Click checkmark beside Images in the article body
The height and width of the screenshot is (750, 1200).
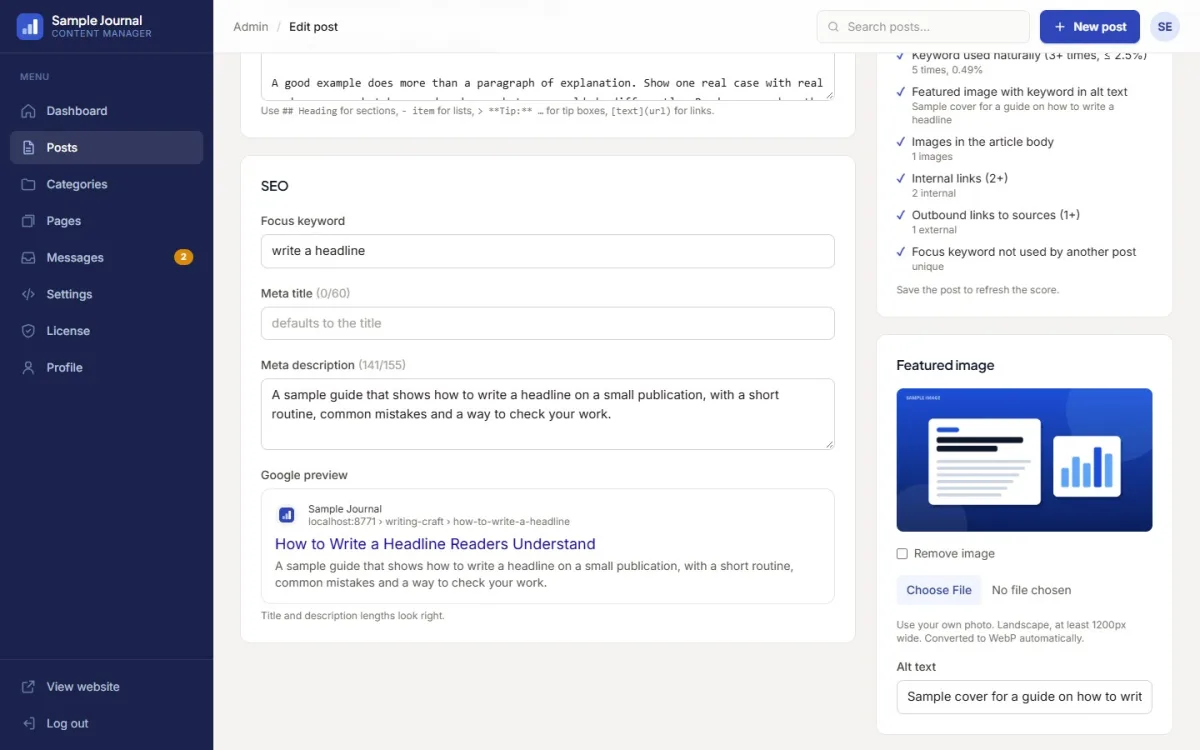click(x=901, y=142)
